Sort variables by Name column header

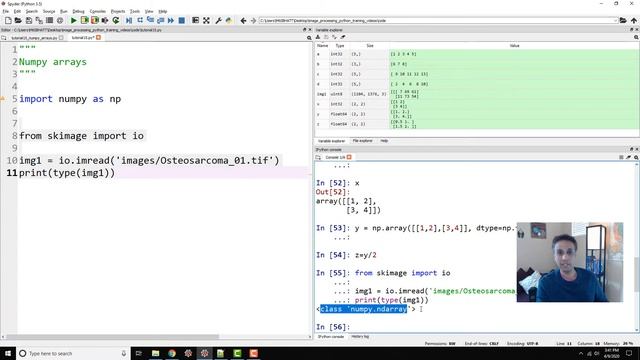(322, 46)
